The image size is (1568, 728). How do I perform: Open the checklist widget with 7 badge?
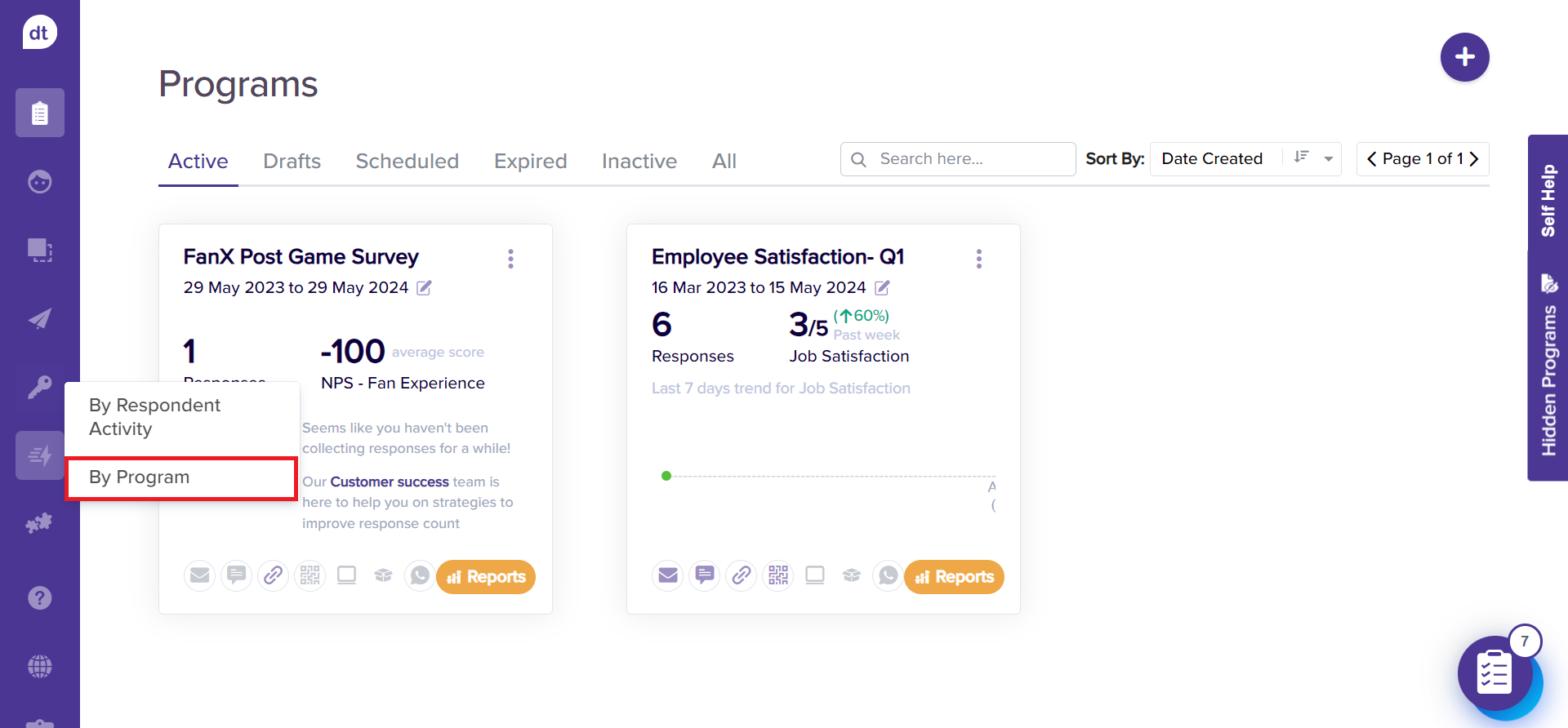pyautogui.click(x=1494, y=674)
